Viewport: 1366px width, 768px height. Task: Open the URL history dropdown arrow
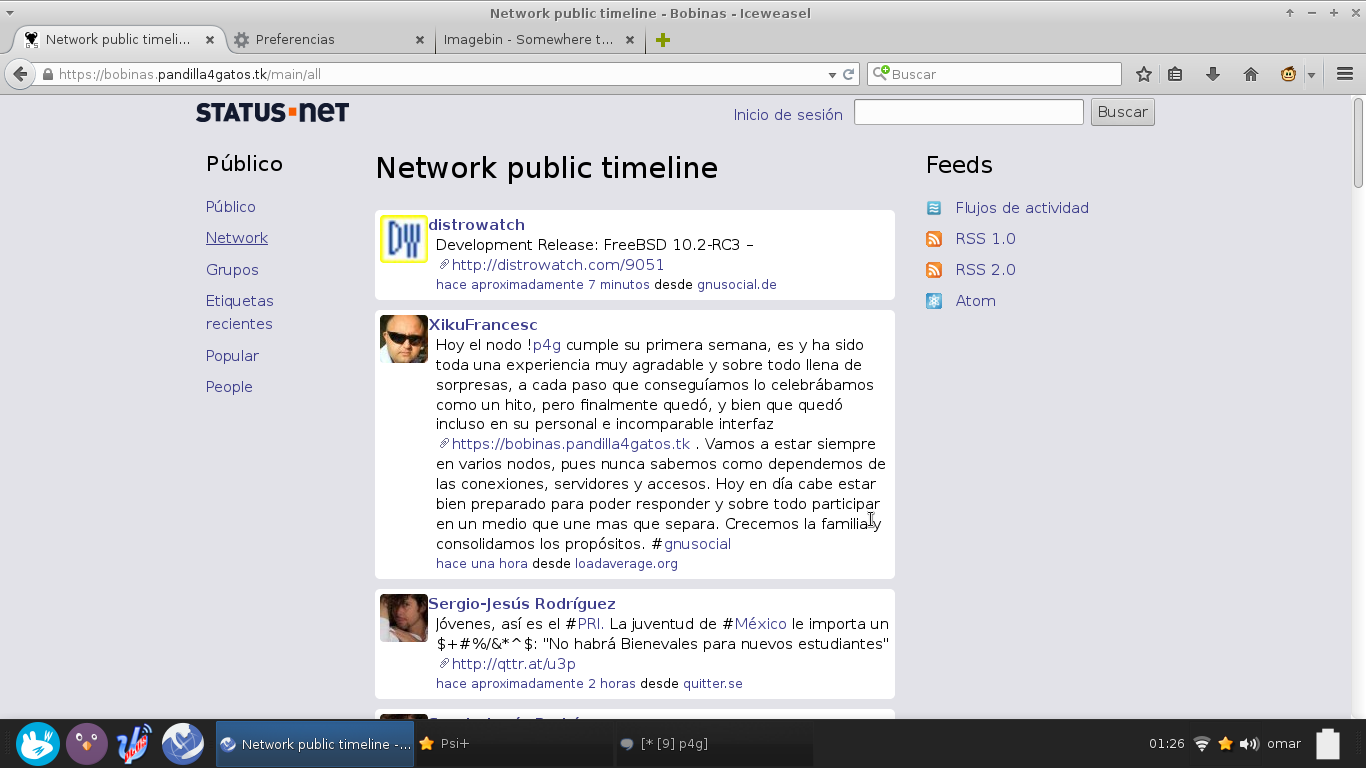pyautogui.click(x=832, y=75)
